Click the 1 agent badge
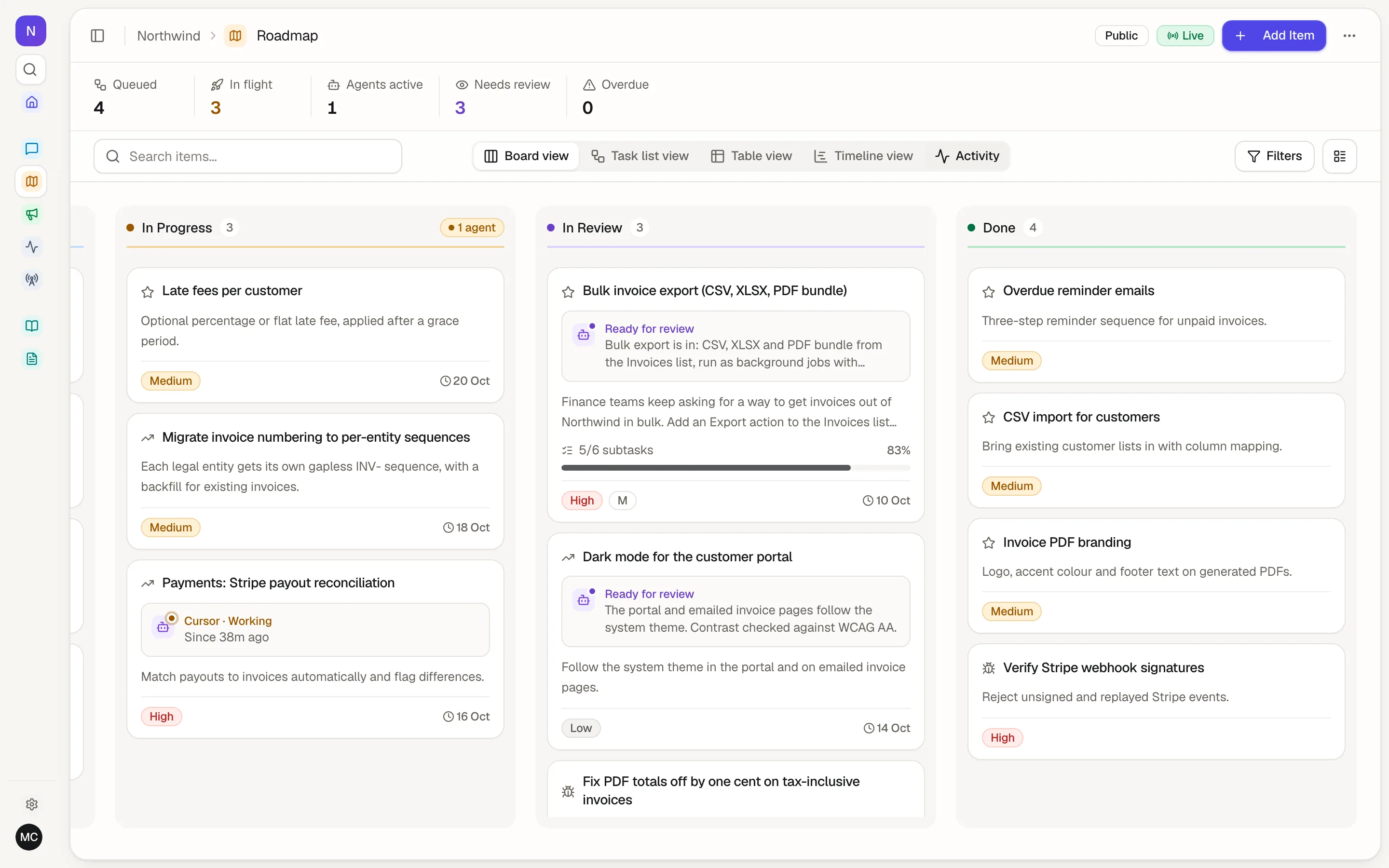Image resolution: width=1389 pixels, height=868 pixels. click(472, 228)
